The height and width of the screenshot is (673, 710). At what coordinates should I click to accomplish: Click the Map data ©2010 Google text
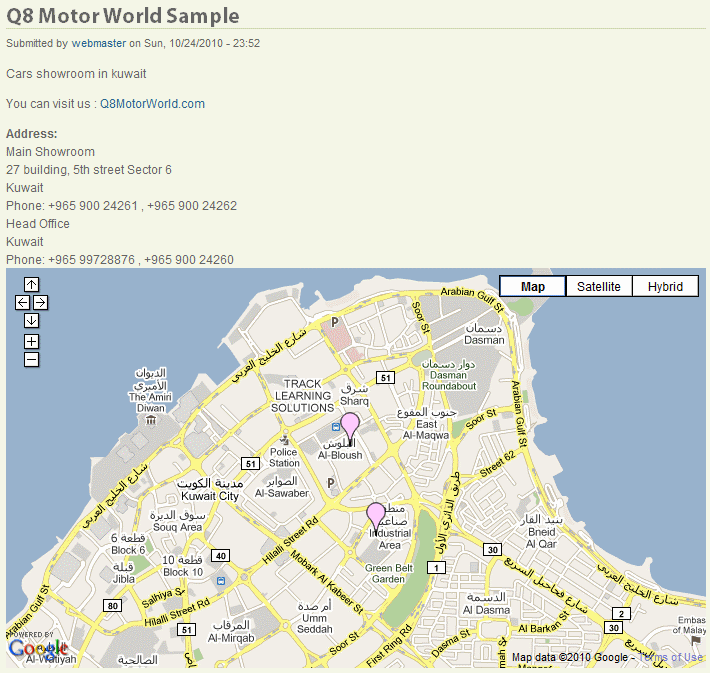click(x=570, y=657)
